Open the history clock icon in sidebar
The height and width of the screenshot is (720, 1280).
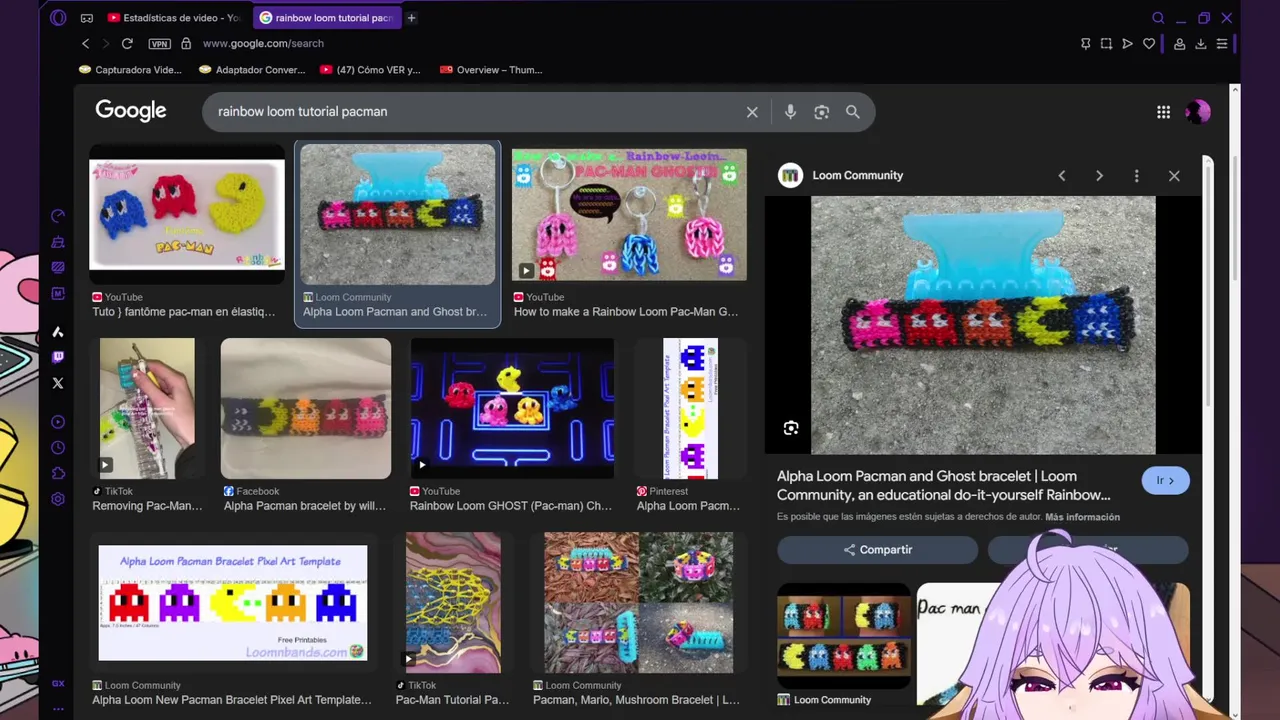pyautogui.click(x=58, y=448)
